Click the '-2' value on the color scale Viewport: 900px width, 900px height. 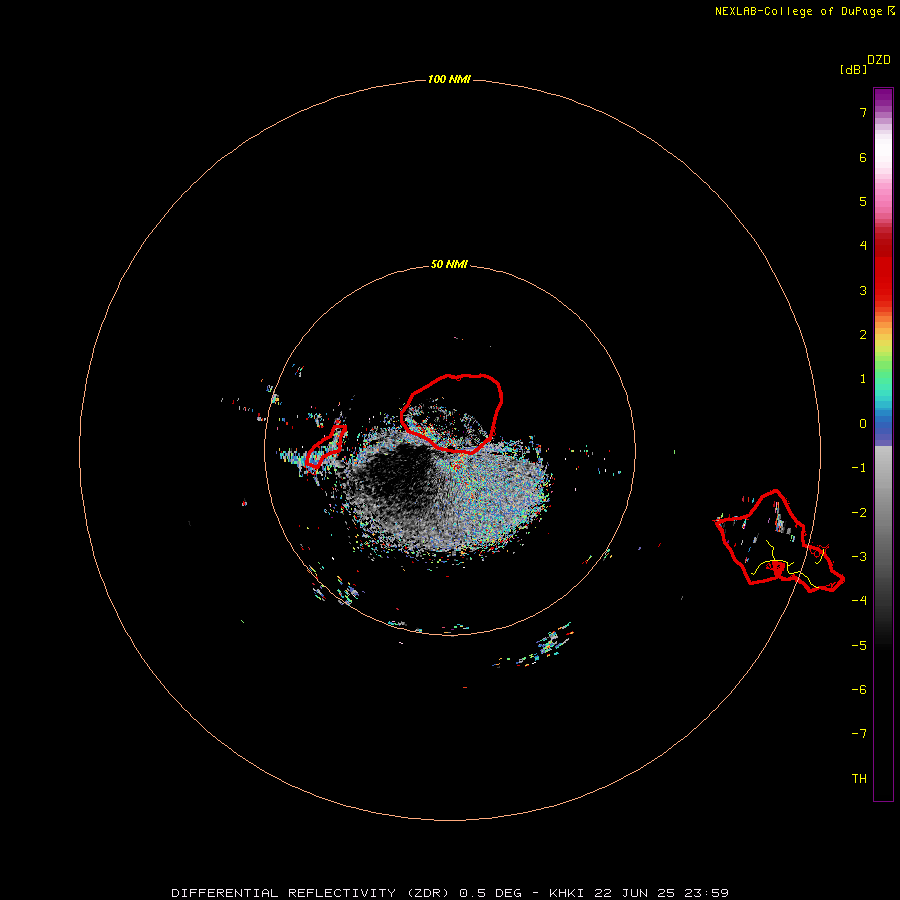pos(859,513)
